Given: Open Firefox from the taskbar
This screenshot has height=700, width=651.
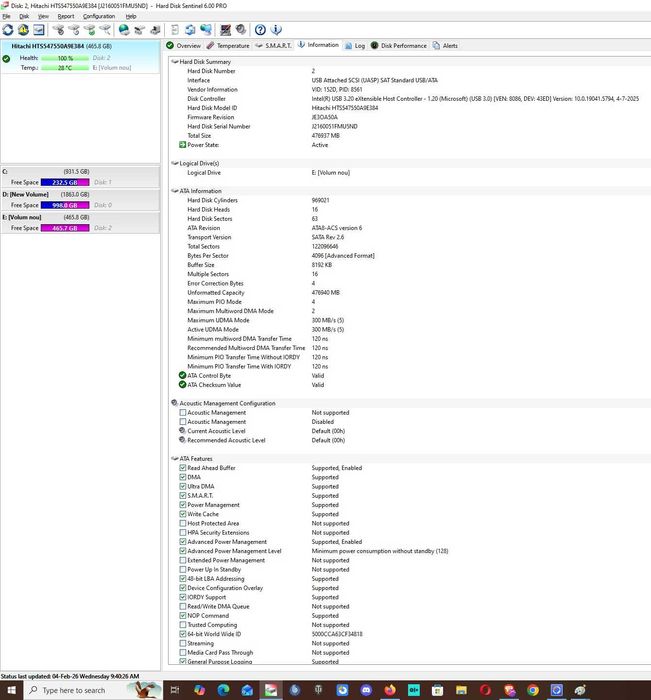Looking at the screenshot, I should click(390, 690).
